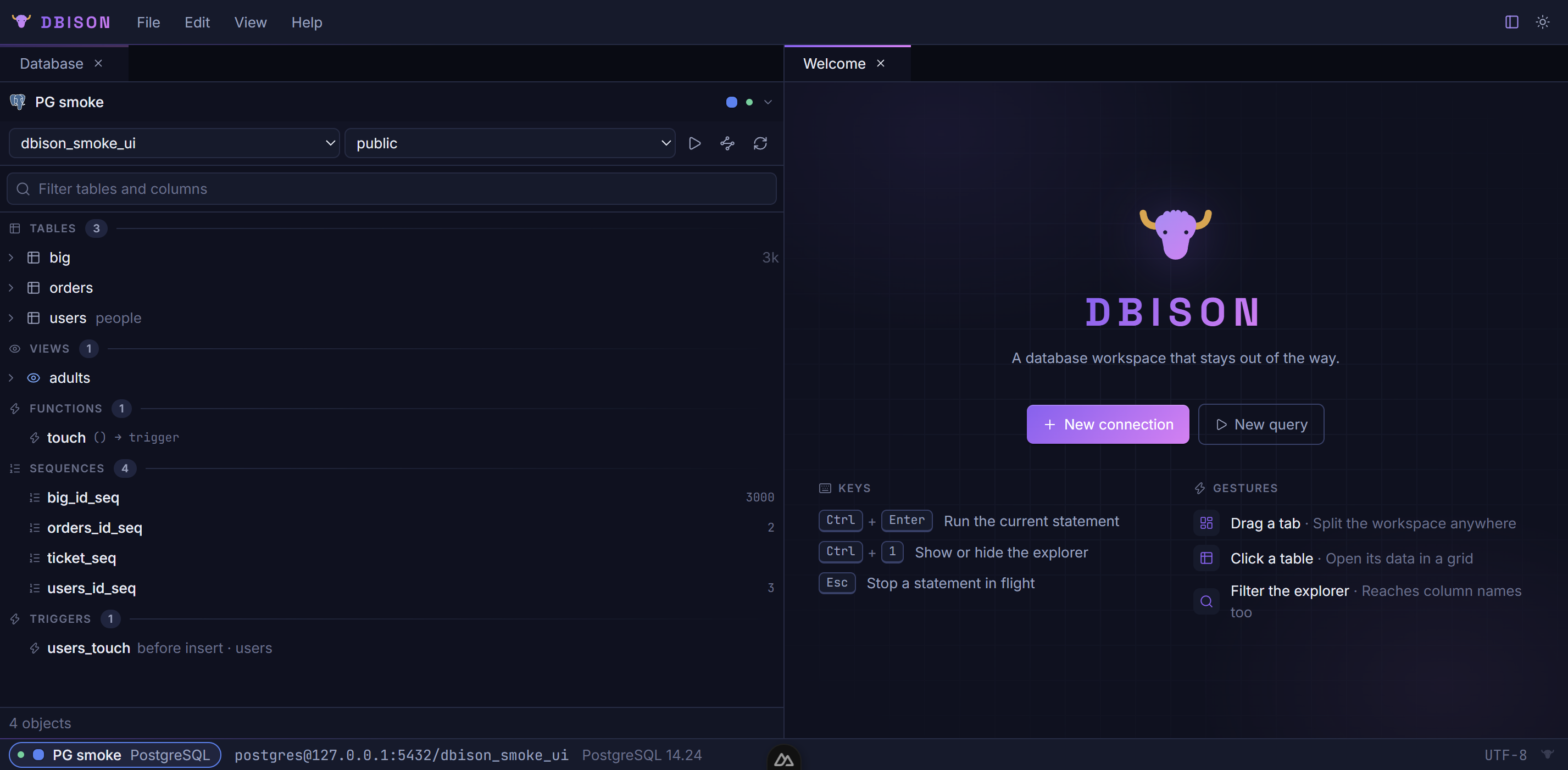The width and height of the screenshot is (1568, 770).
Task: Click the blue connection color dot for PG smoke
Action: (x=732, y=102)
